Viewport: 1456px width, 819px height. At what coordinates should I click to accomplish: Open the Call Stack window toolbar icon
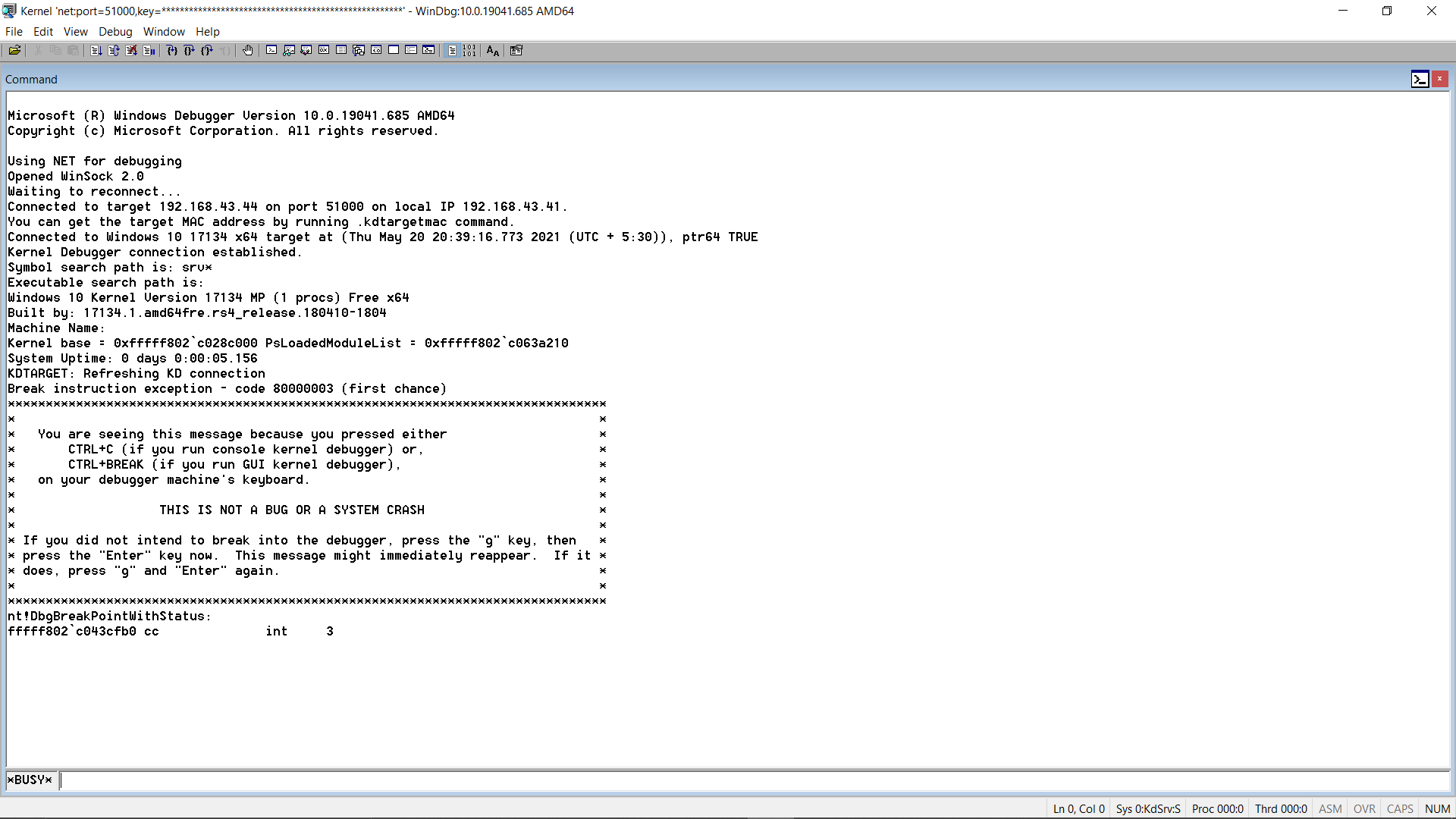pos(359,51)
